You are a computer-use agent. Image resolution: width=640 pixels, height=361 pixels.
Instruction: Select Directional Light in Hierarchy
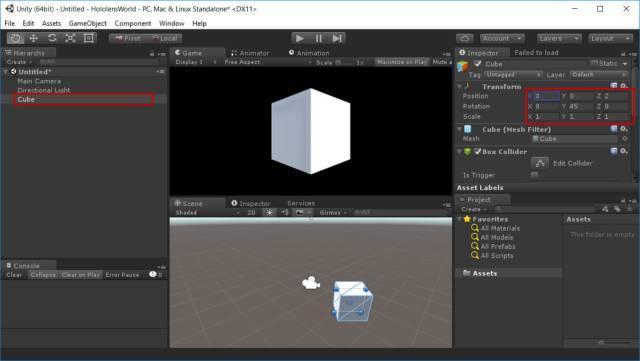(x=44, y=90)
